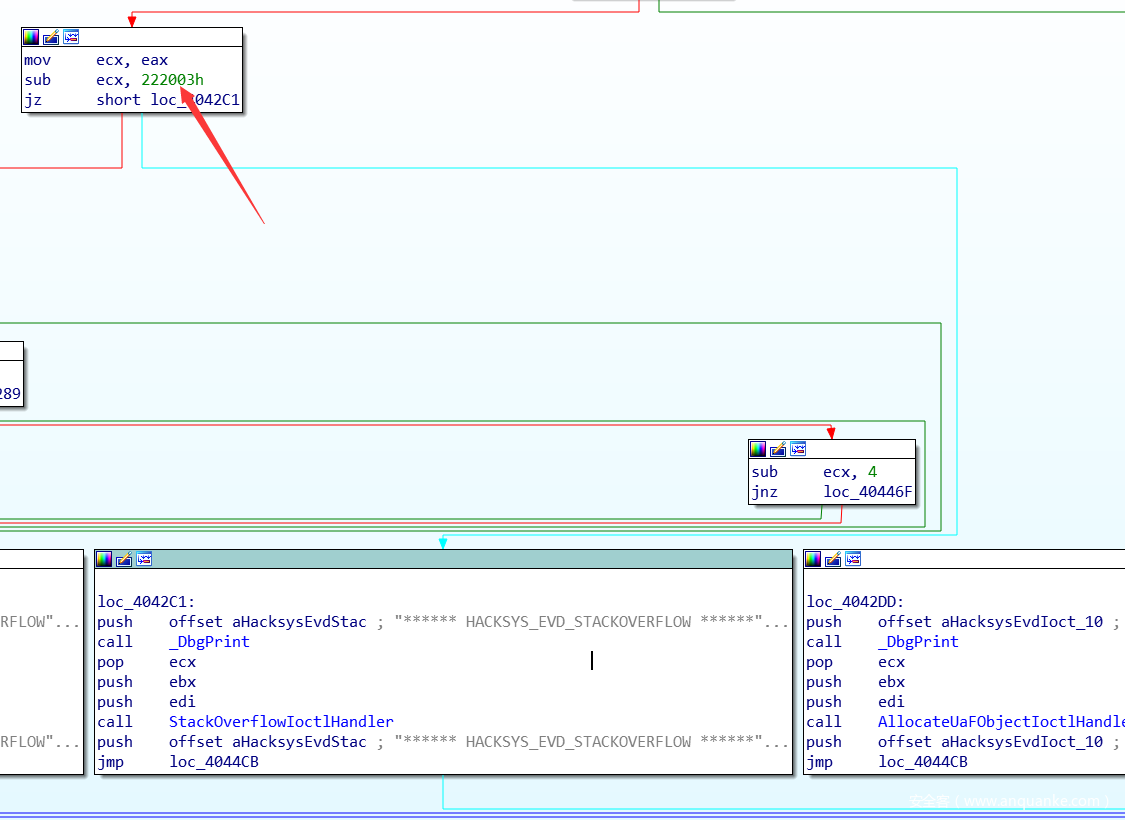1125x820 pixels.
Task: Click the node color icon in the loc_4042C1 block
Action: [x=104, y=559]
